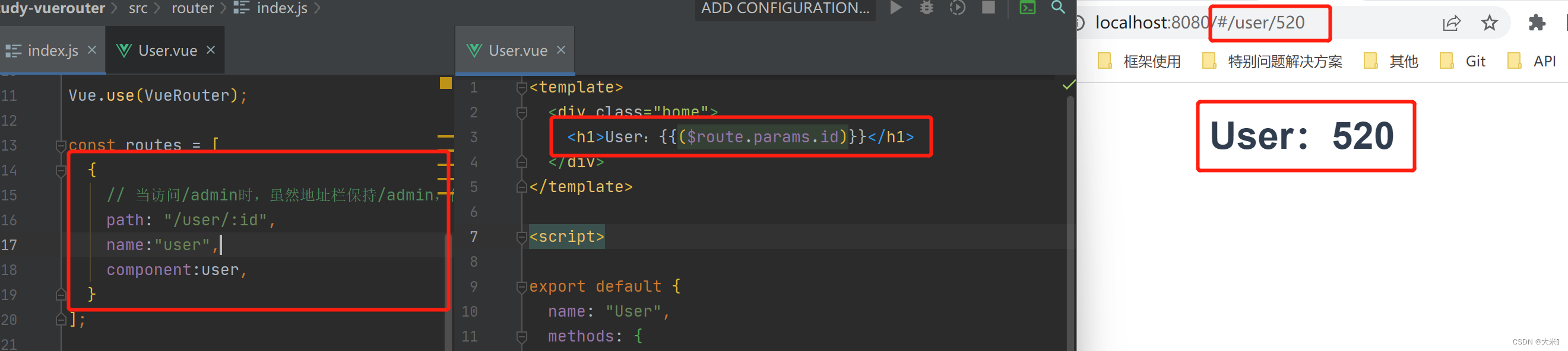Click the udy-vuerouter project breadcrumb
The image size is (1568, 351).
click(52, 8)
